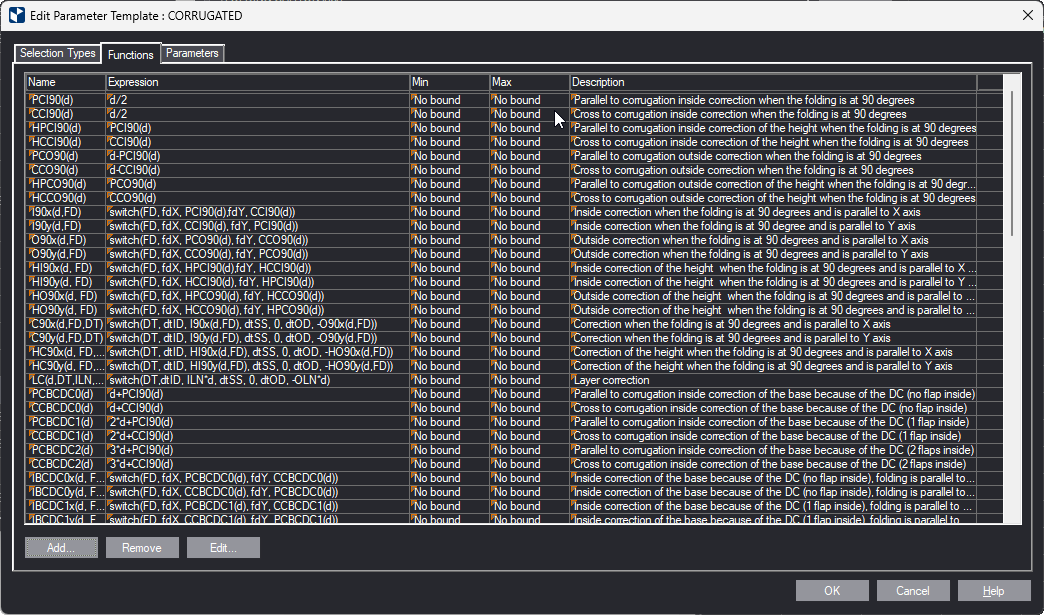This screenshot has width=1044, height=615.
Task: Close the Edit Parameter Template dialog
Action: click(x=1027, y=15)
